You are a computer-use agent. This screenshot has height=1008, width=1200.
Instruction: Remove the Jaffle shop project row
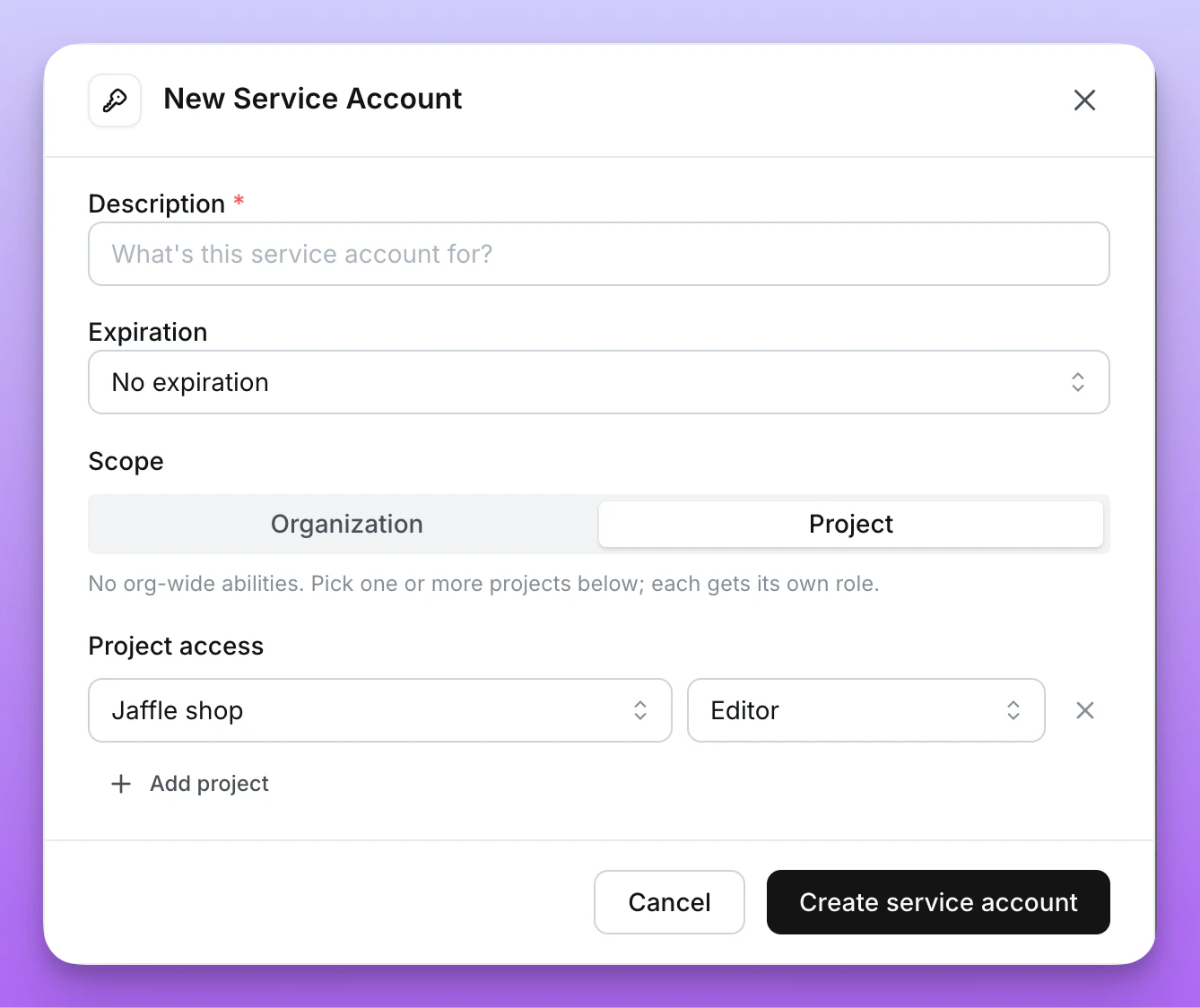pyautogui.click(x=1084, y=710)
